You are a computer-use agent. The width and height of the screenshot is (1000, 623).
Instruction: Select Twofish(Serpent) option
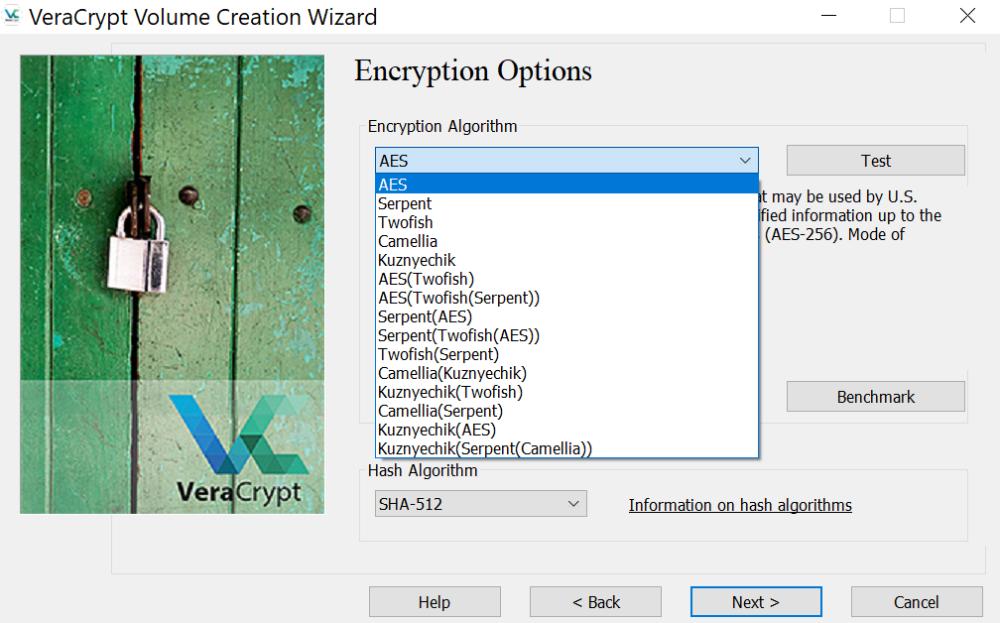[x=567, y=354]
